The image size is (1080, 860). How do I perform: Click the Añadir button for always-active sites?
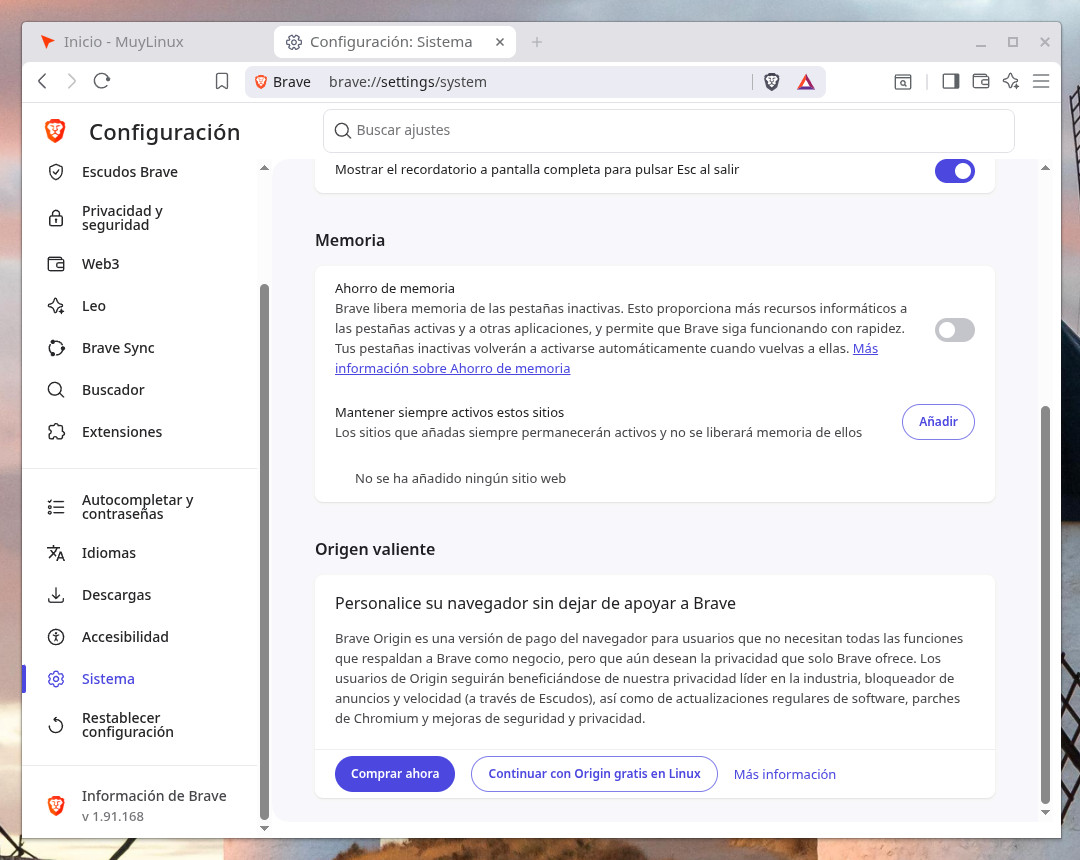coord(938,421)
